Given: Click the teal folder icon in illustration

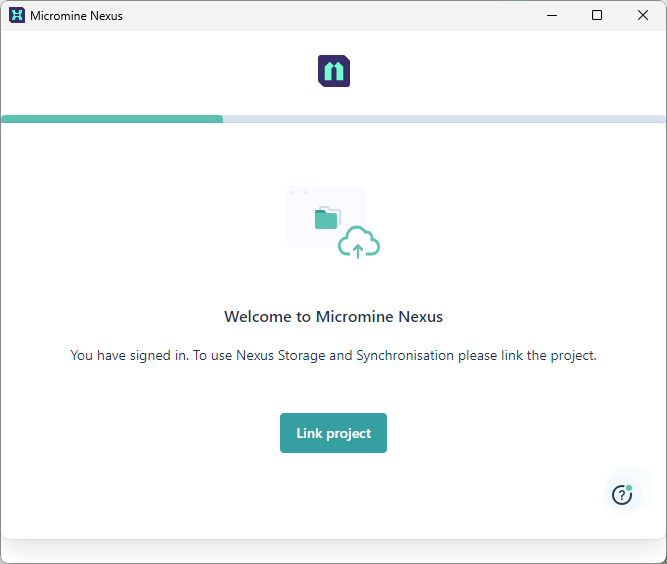Looking at the screenshot, I should click(x=326, y=218).
